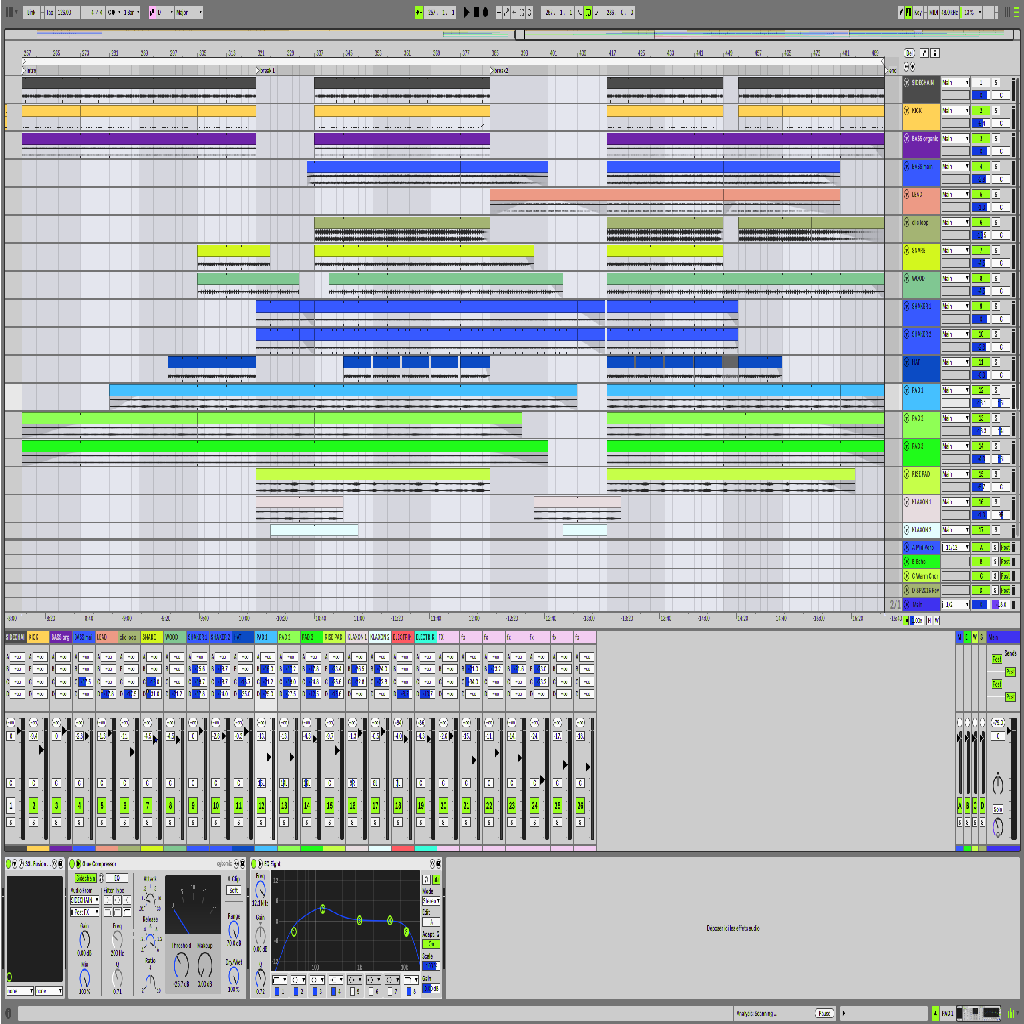The image size is (1024, 1024).
Task: Solo the KICK track in arrangement
Action: pyautogui.click(x=996, y=110)
